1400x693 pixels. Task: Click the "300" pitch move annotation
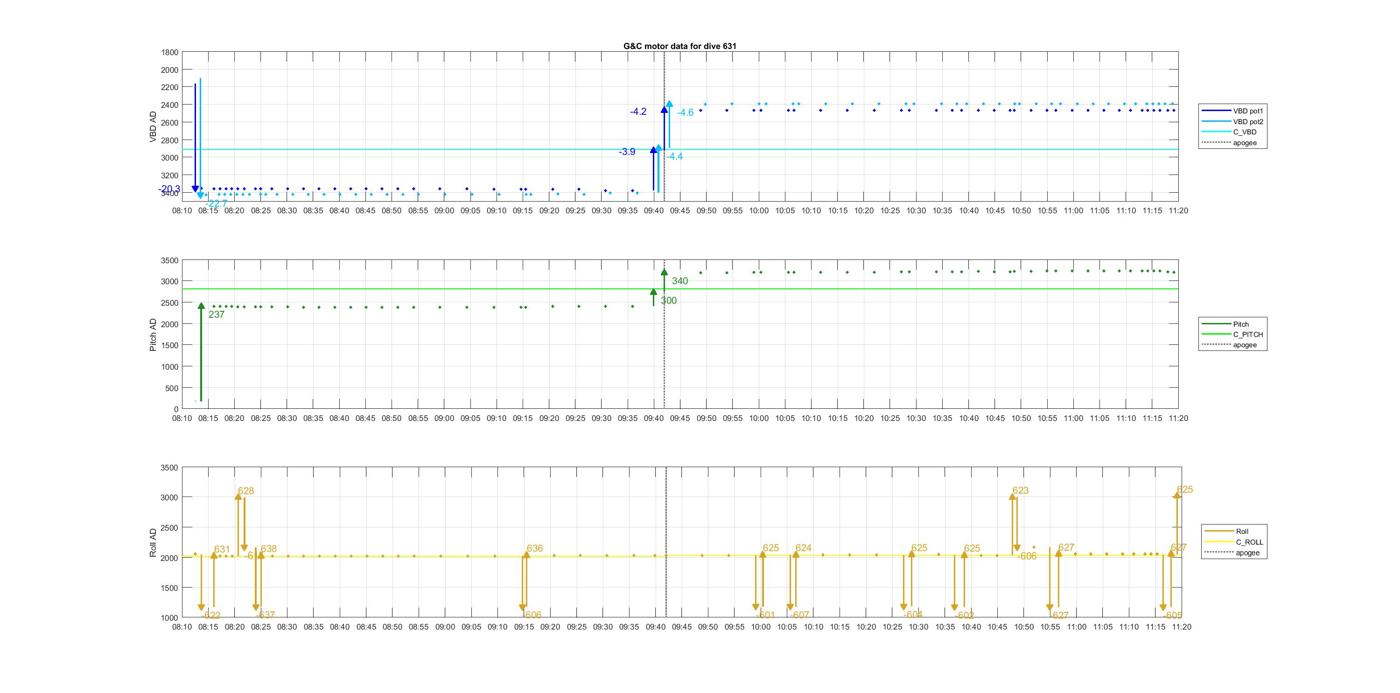[669, 301]
